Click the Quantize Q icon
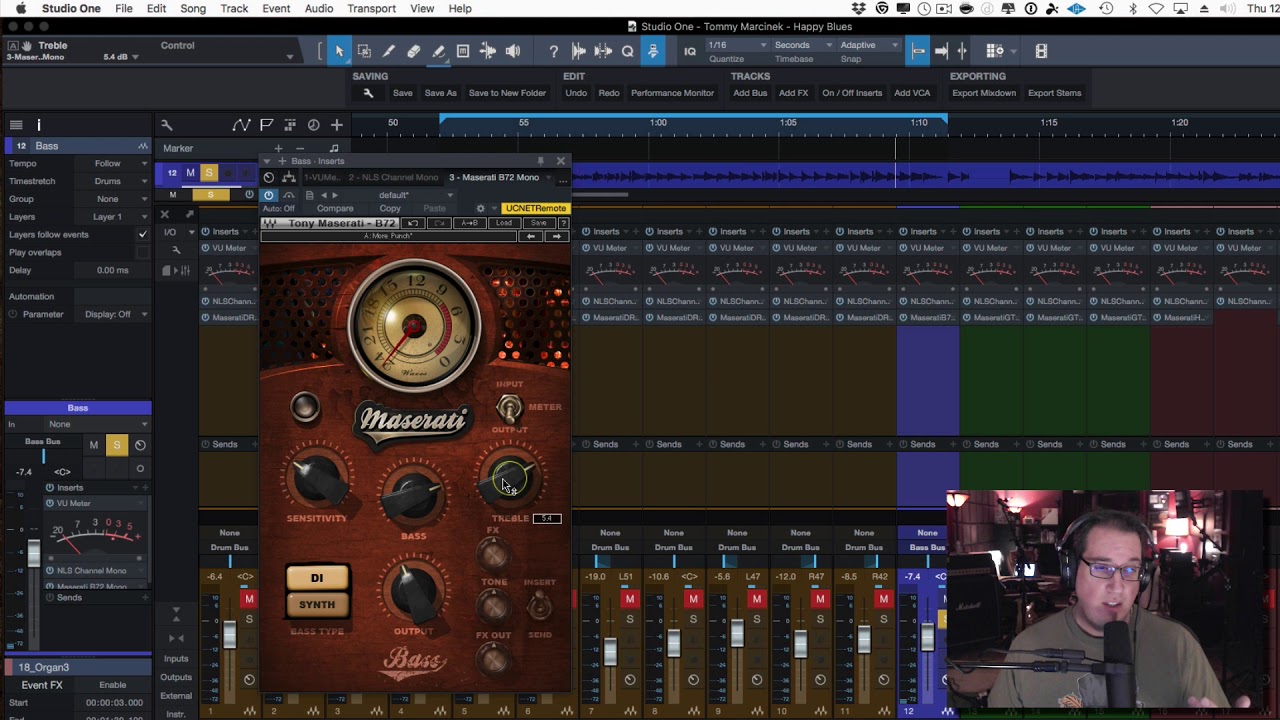This screenshot has width=1280, height=720. click(x=628, y=51)
